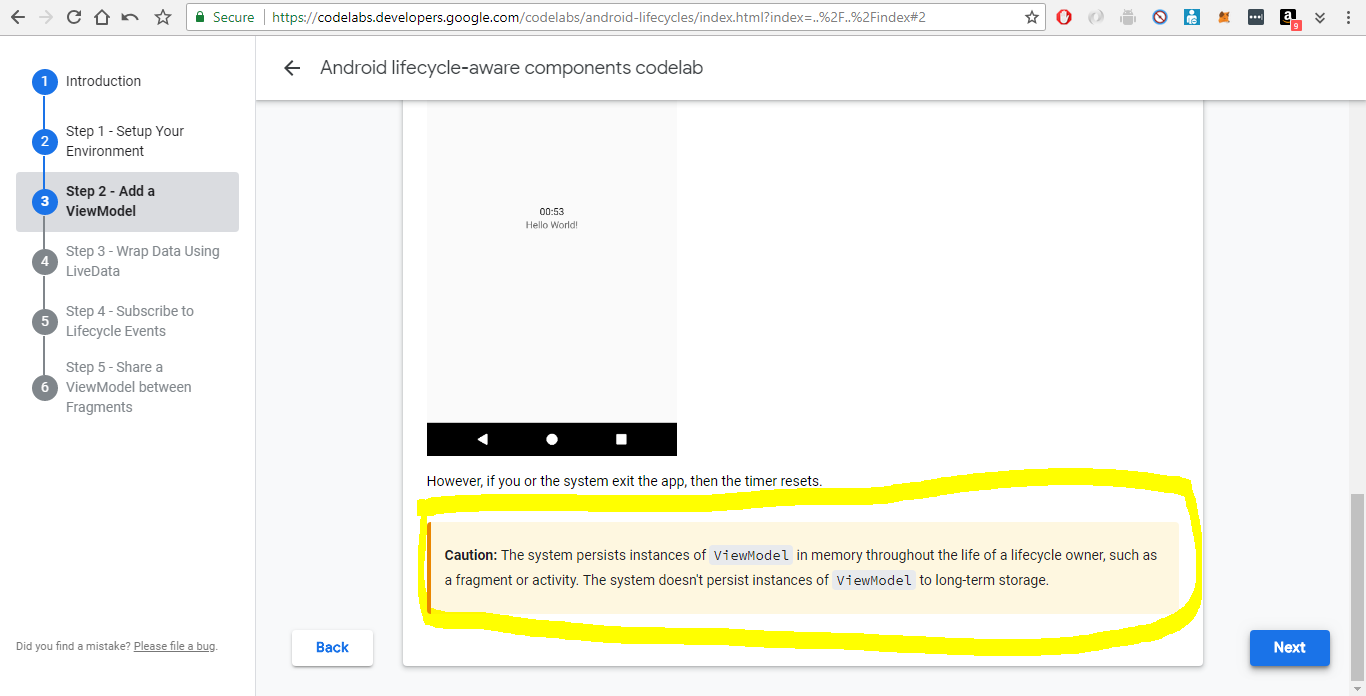Open the blue person extension icon

[1192, 17]
